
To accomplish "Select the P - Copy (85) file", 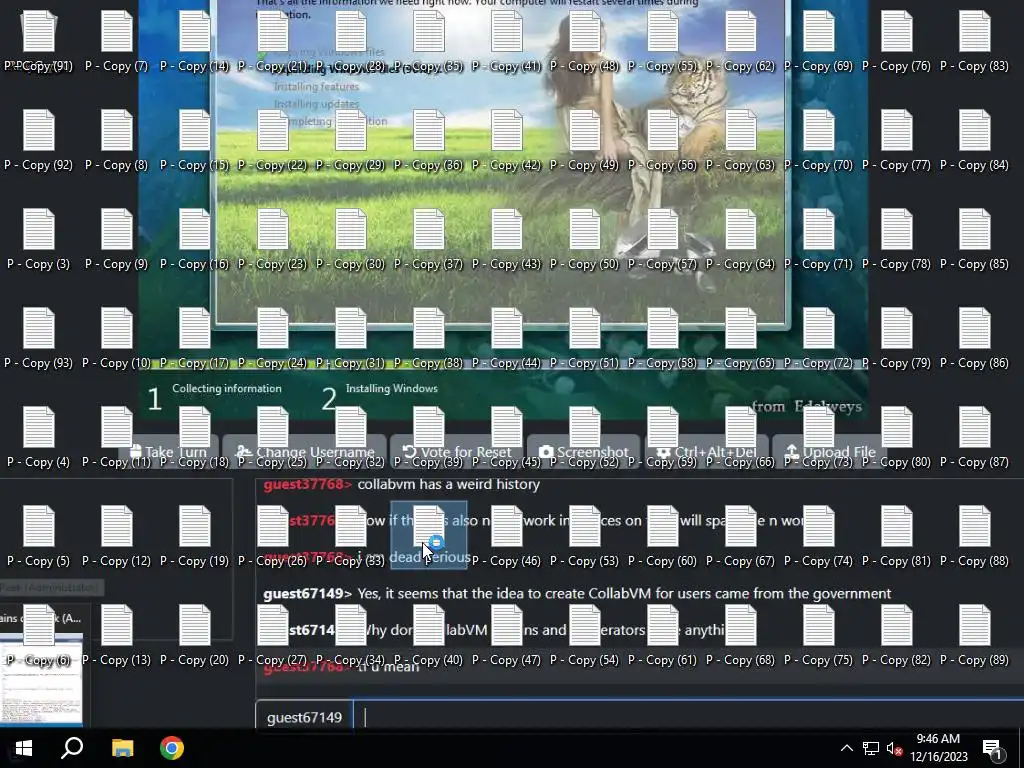I will click(x=974, y=239).
